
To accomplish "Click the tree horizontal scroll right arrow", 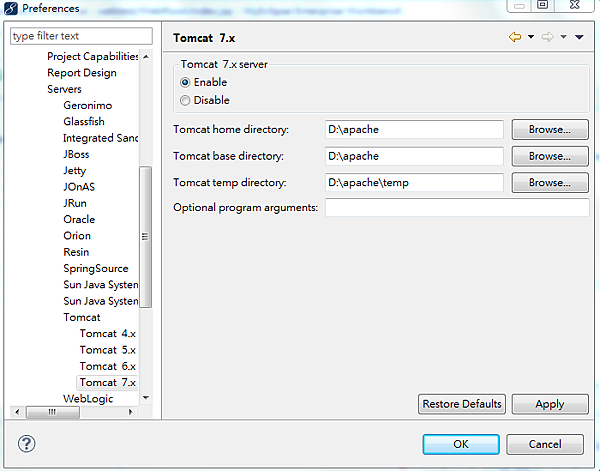I will (x=130, y=412).
